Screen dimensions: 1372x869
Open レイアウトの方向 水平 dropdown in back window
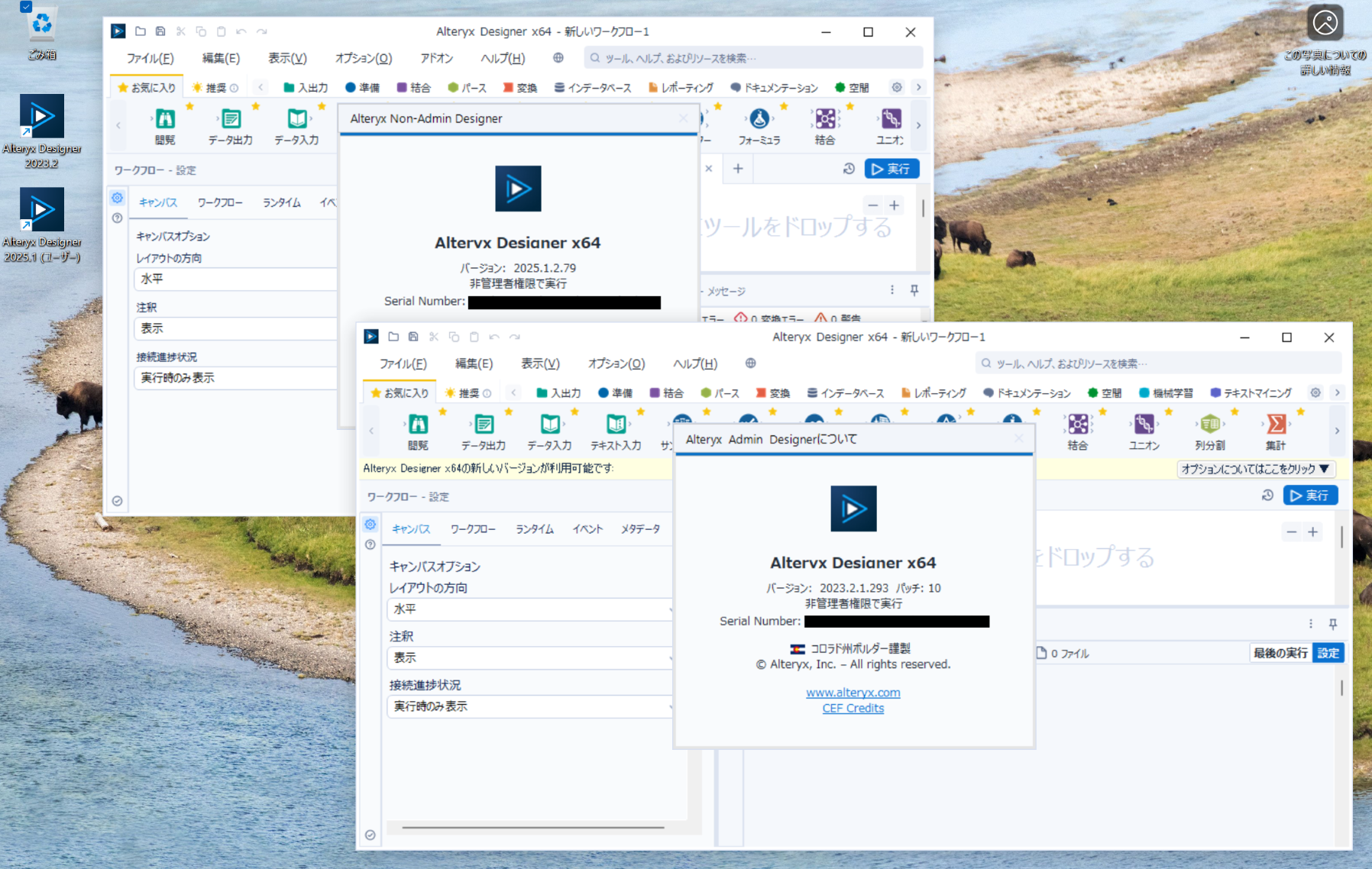[x=236, y=279]
